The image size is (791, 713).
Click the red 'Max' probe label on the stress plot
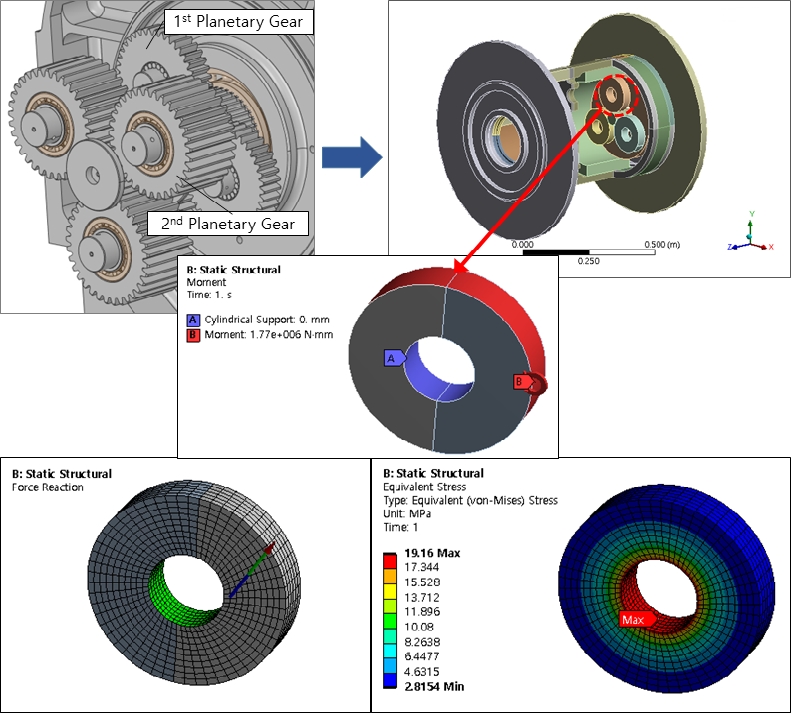637,619
